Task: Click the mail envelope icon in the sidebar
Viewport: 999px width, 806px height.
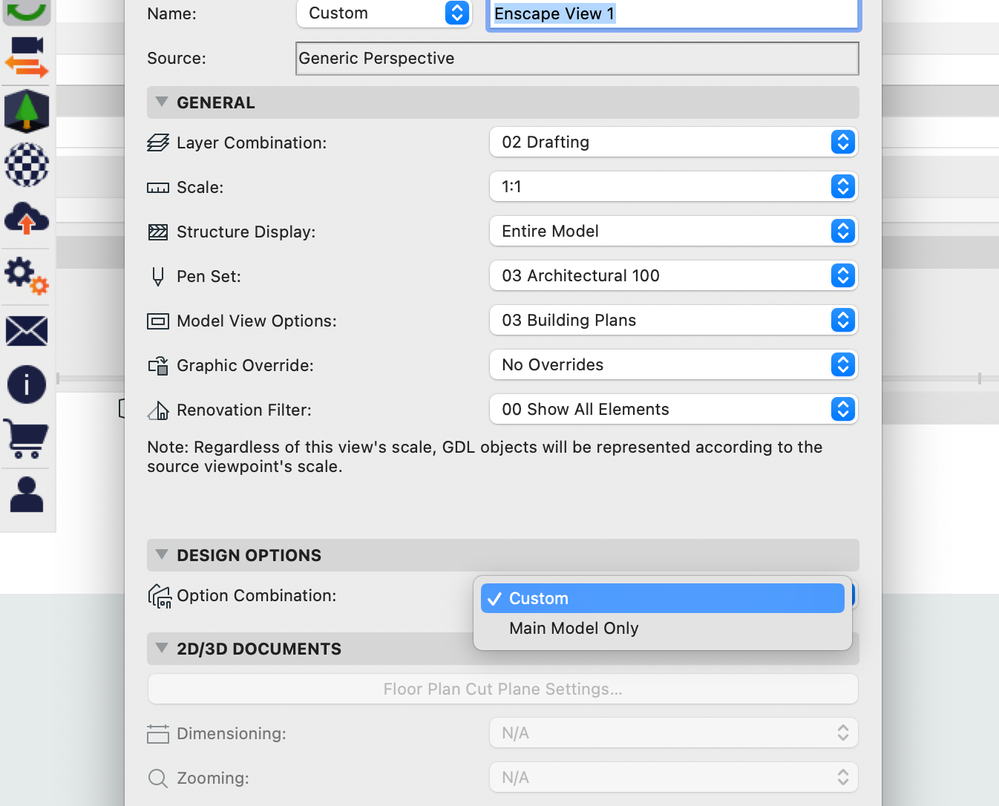Action: pyautogui.click(x=26, y=330)
